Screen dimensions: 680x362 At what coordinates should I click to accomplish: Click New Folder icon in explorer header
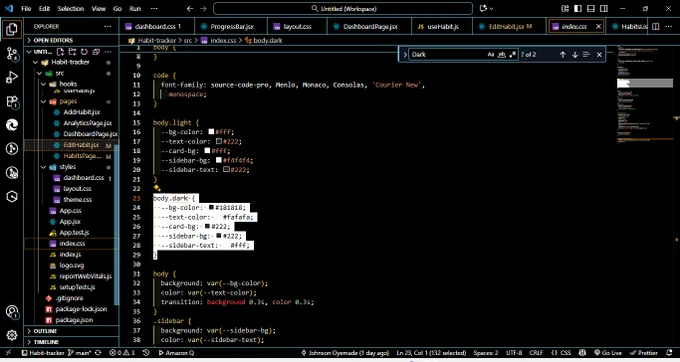(x=72, y=52)
